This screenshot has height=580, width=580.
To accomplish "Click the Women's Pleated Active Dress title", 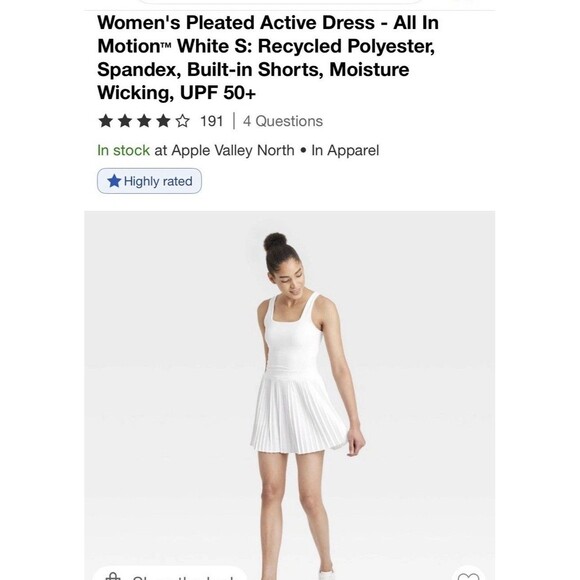I will click(236, 23).
